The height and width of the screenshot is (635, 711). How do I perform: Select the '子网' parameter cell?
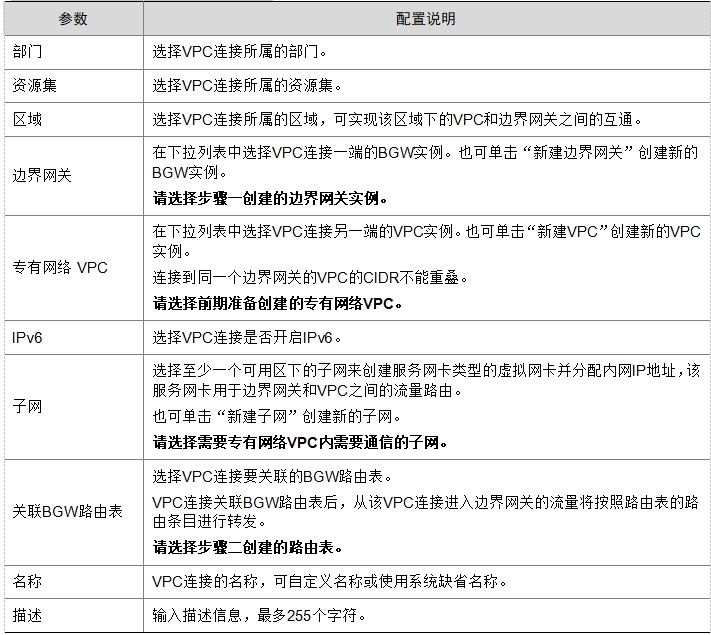73,406
